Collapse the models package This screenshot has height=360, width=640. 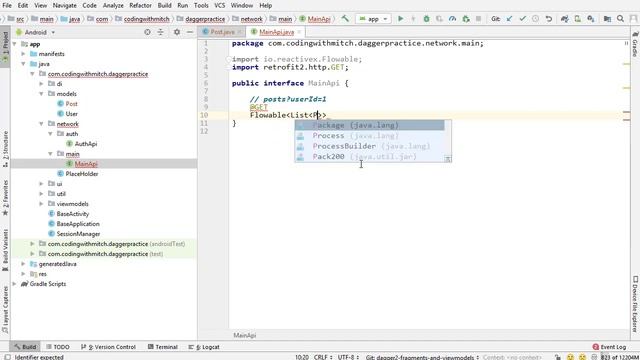(x=41, y=94)
